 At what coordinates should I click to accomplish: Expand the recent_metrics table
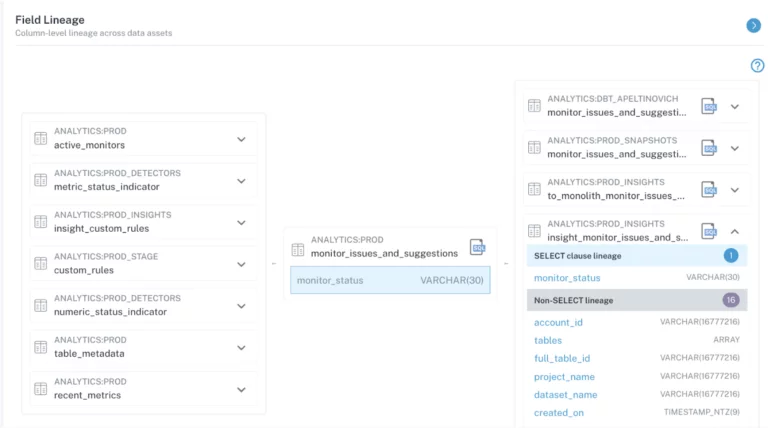(241, 390)
